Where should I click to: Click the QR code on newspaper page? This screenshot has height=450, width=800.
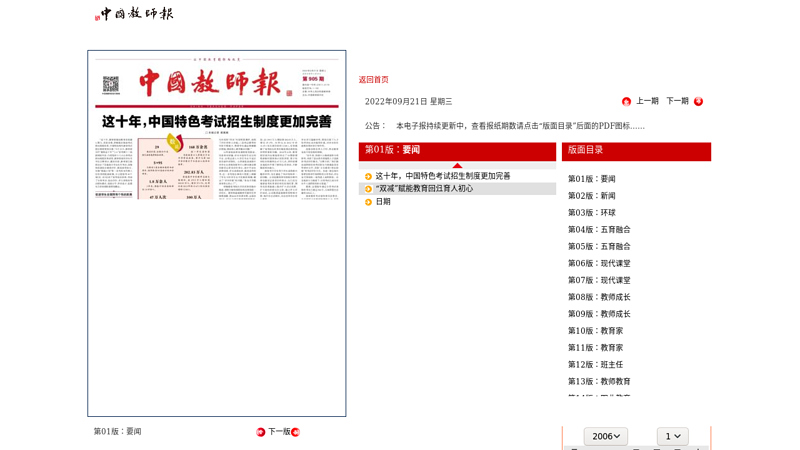point(111,84)
